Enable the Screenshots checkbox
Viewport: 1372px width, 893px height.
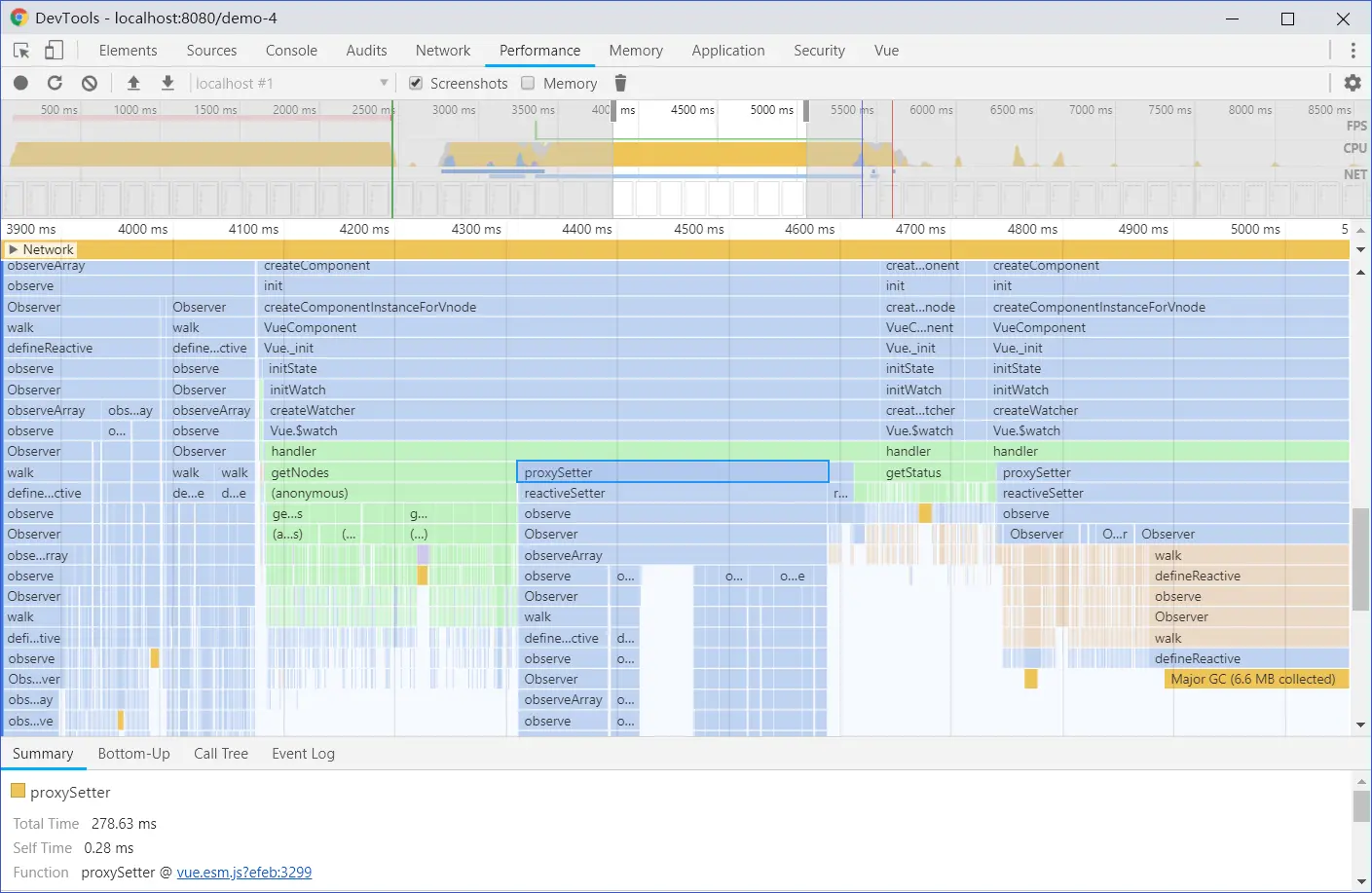416,84
